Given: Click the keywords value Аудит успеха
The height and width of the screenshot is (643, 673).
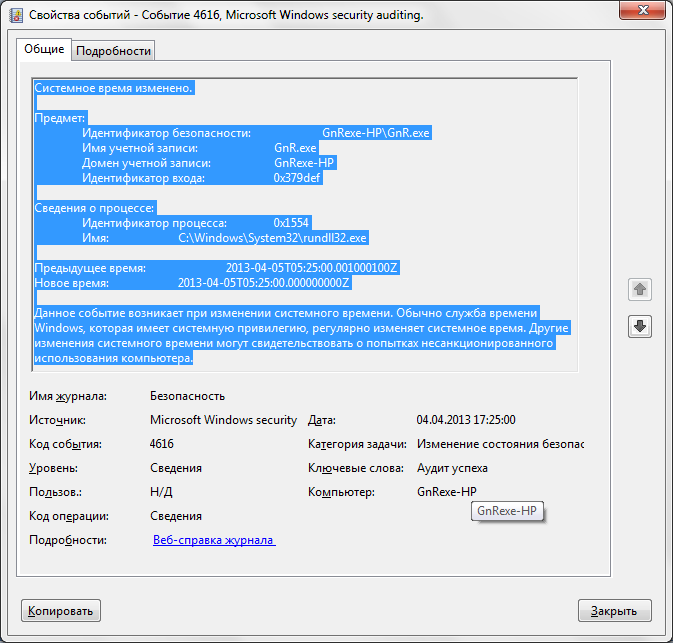Looking at the screenshot, I should 452,468.
